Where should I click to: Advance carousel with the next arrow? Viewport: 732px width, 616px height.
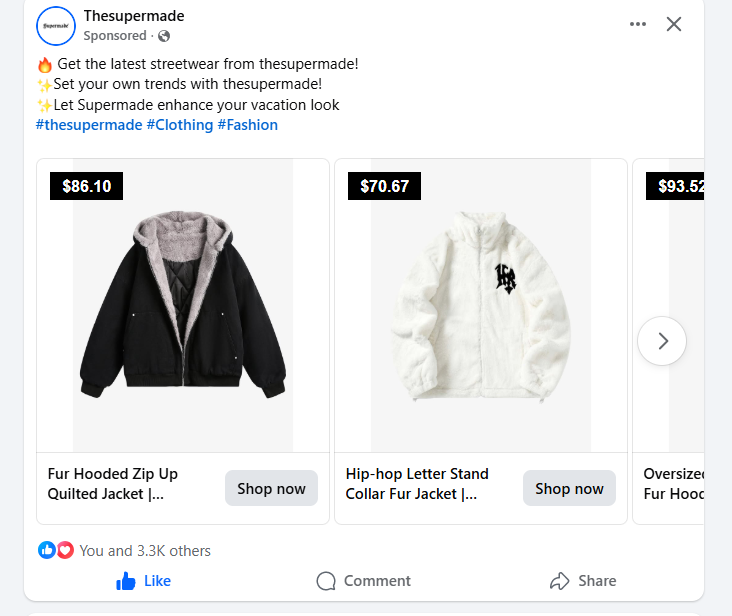coord(662,341)
